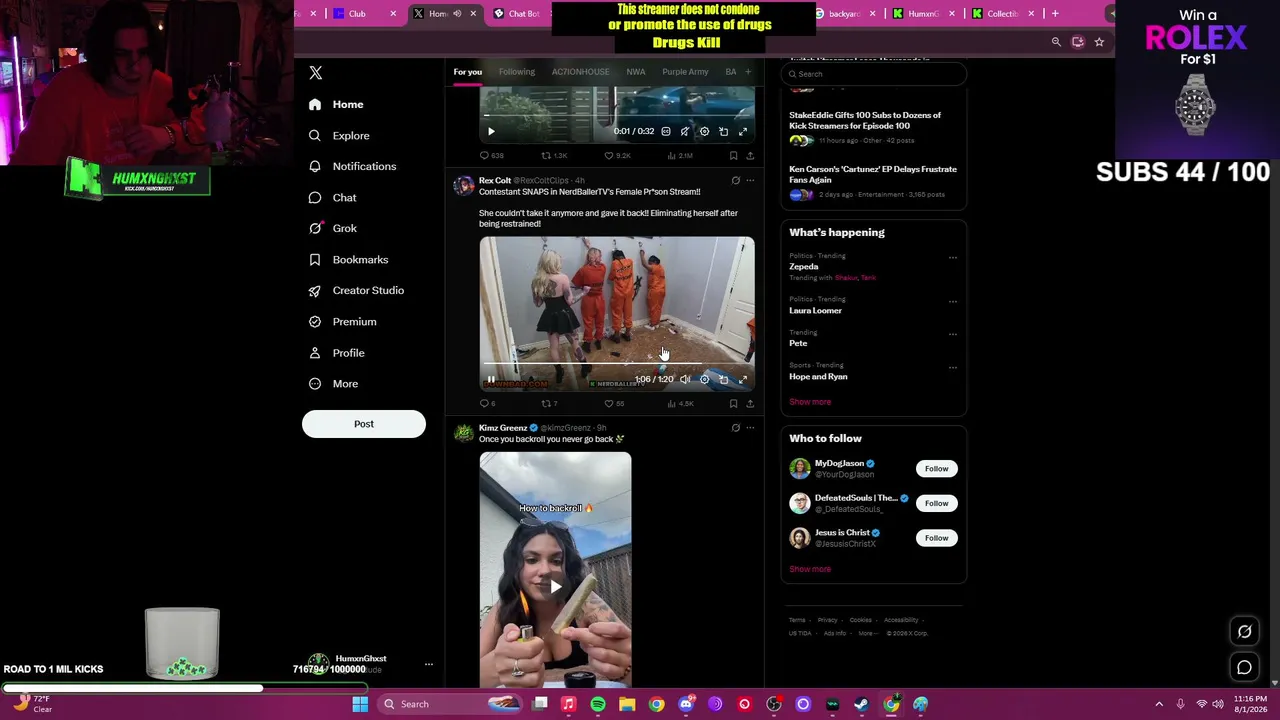
Task: Open more options on Kimz Greenz post
Action: 750,428
